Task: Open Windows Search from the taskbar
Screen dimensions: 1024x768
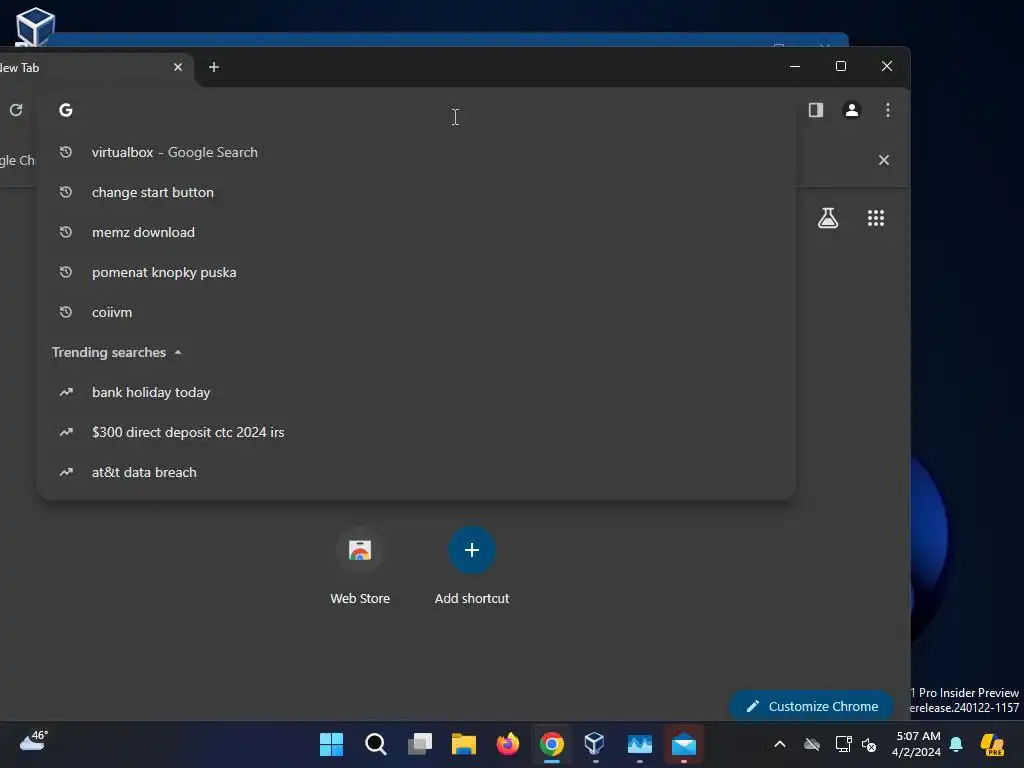Action: click(x=376, y=744)
